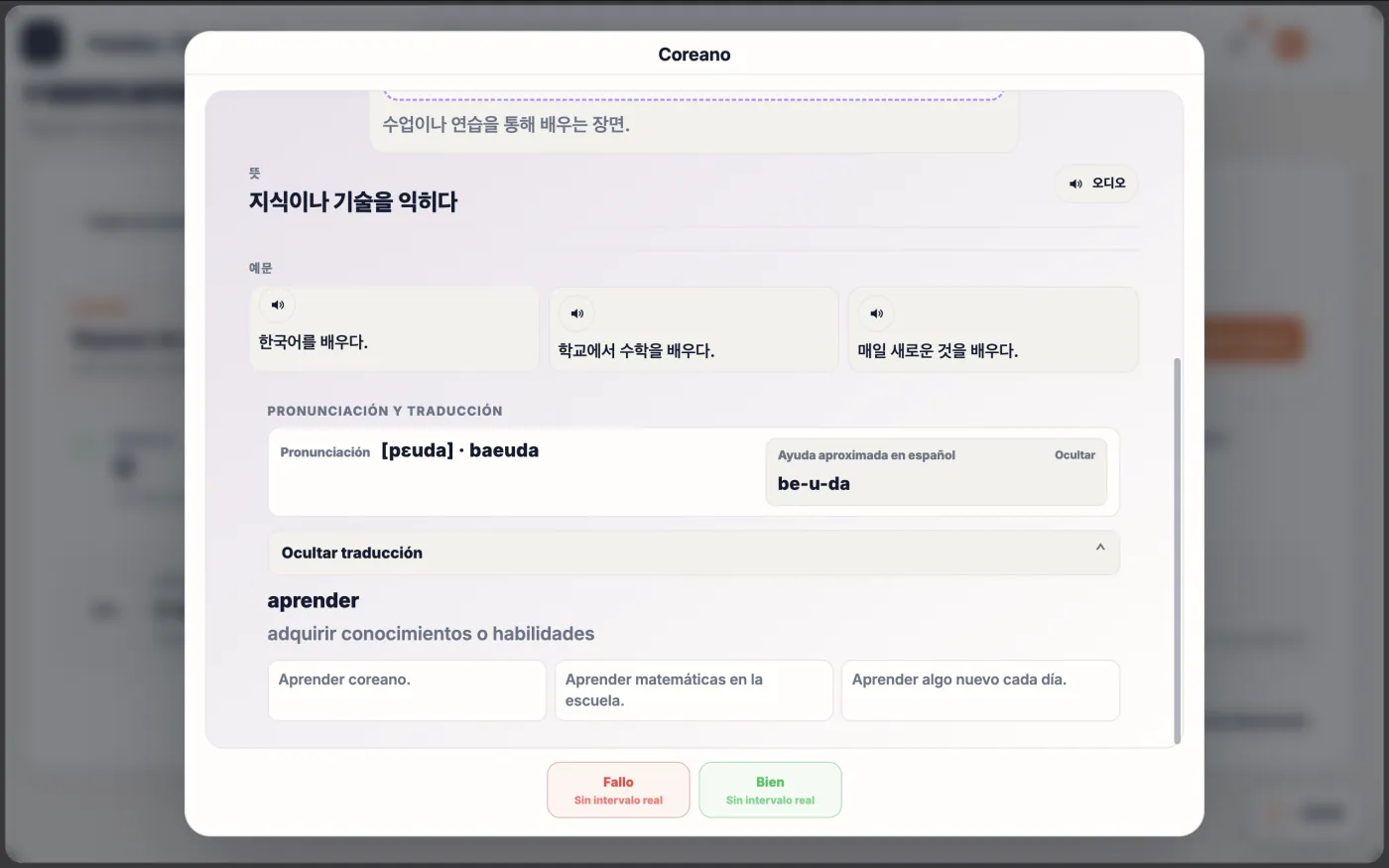
Task: Click the definition 지식이나 기술을 익히다
Action: point(353,201)
